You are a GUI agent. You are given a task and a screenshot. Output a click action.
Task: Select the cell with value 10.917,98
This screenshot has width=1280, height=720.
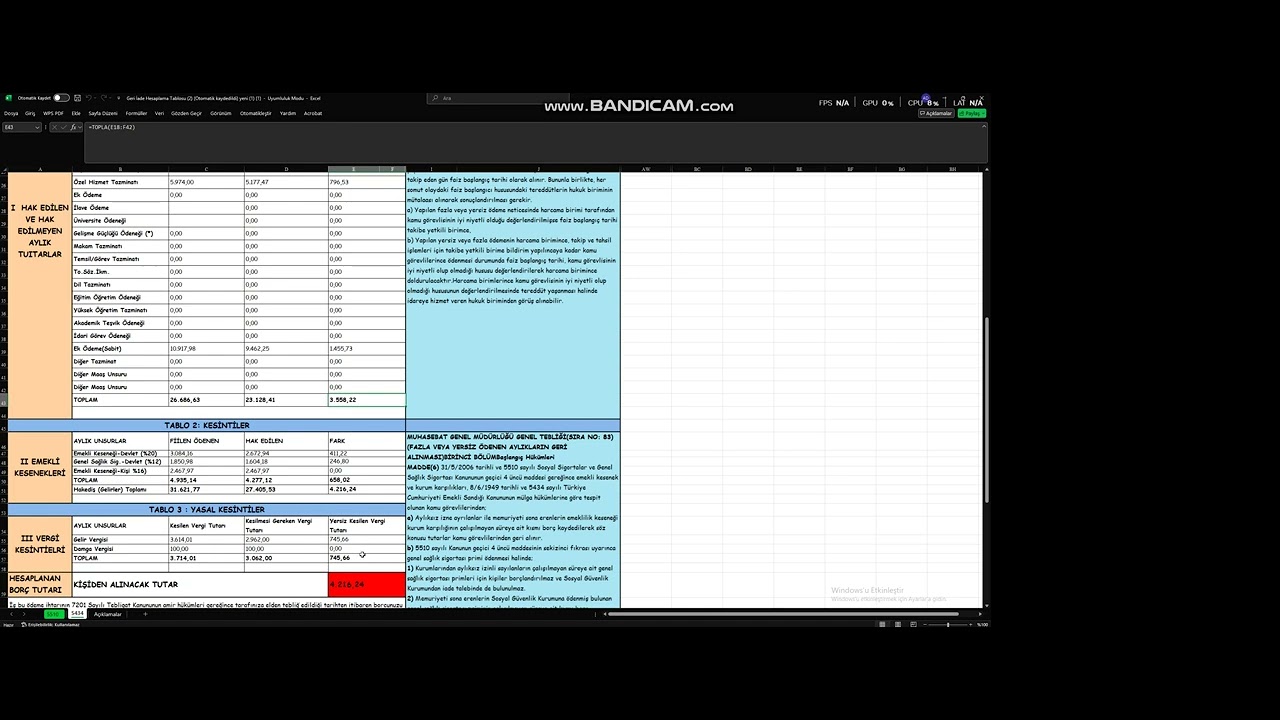pyautogui.click(x=206, y=348)
